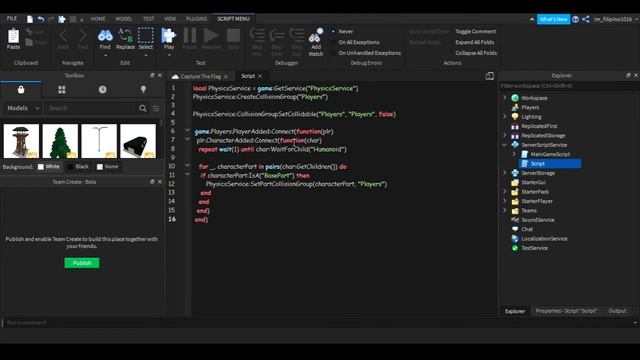Click Expand All Folds action
This screenshot has height=360, width=640.
click(x=474, y=42)
